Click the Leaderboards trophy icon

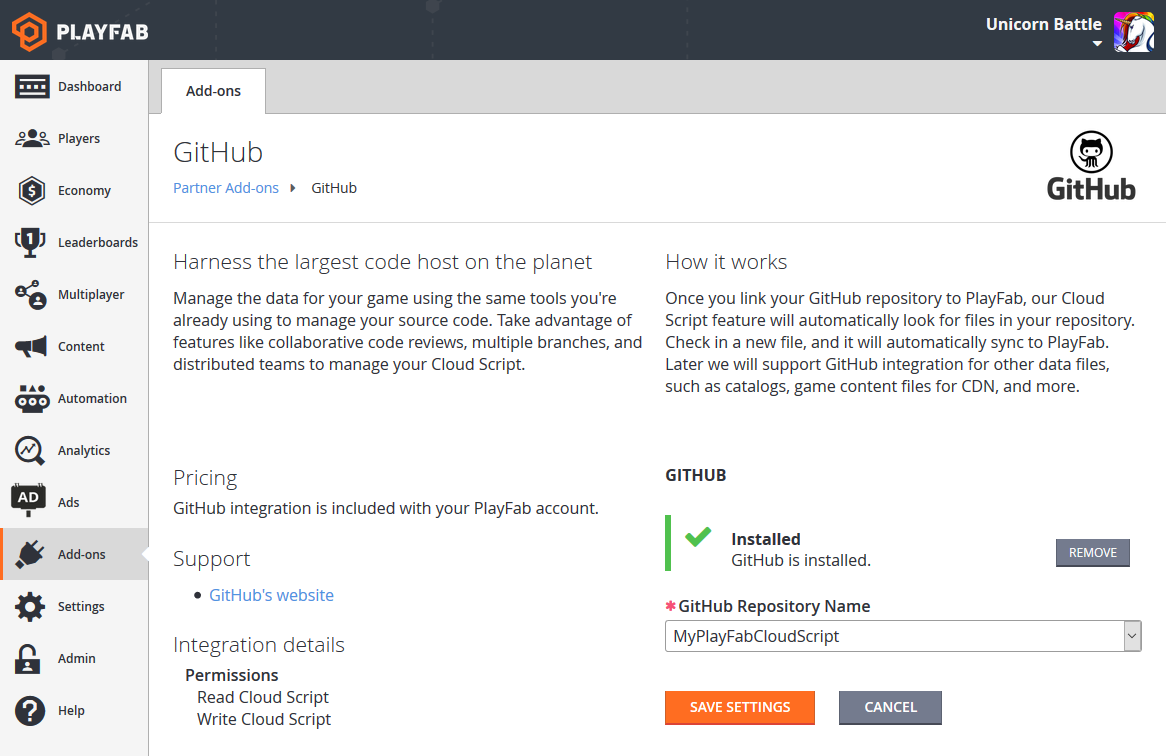[30, 242]
